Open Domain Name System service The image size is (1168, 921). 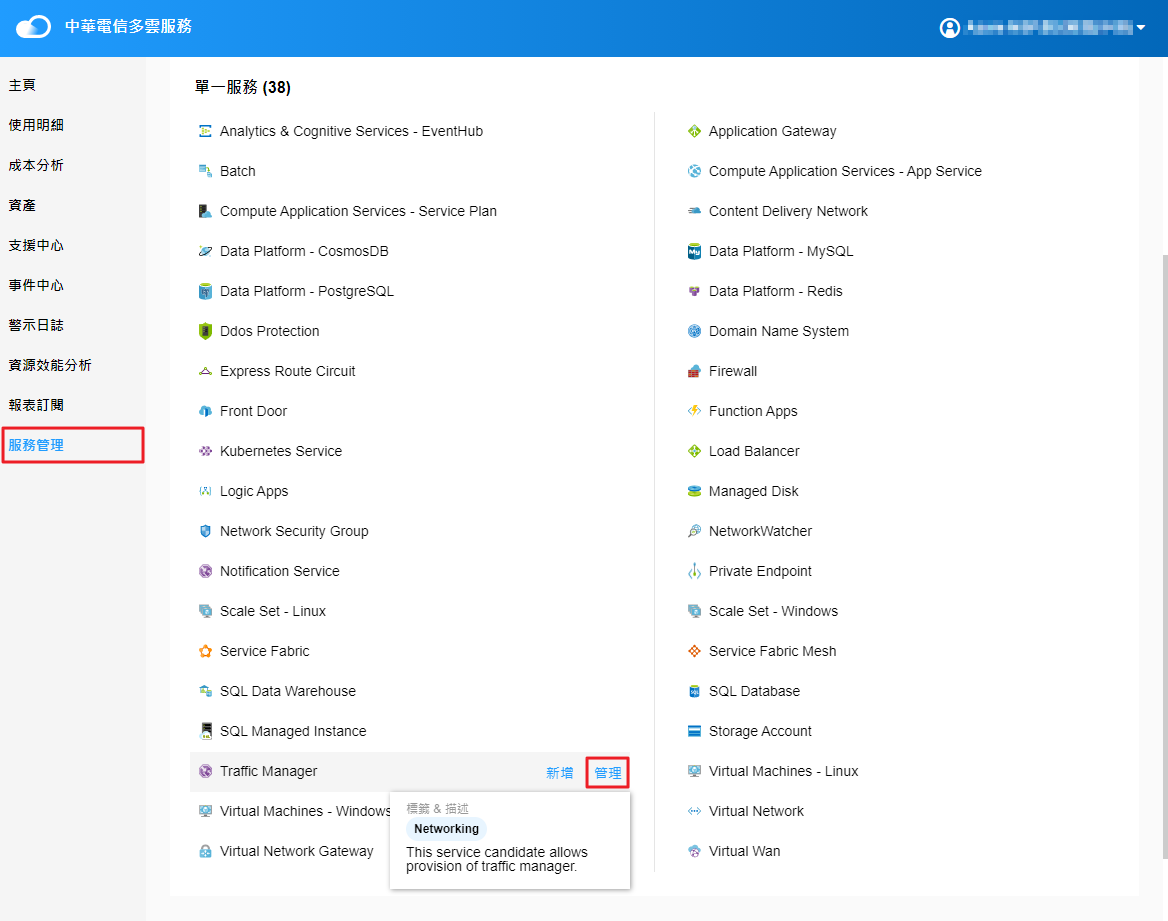point(778,332)
